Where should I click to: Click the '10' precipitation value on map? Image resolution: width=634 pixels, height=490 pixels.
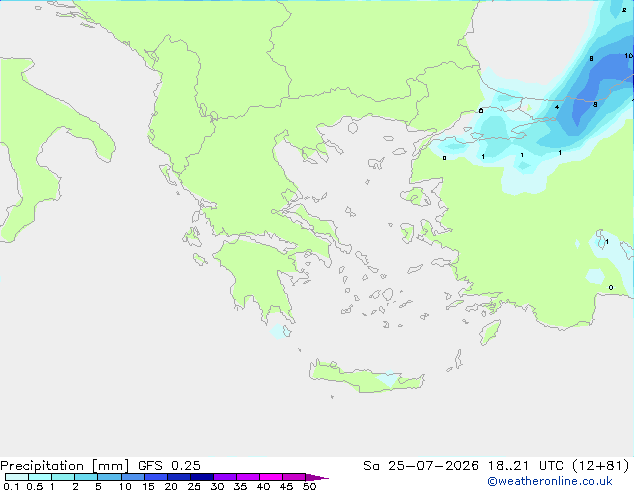tap(629, 56)
